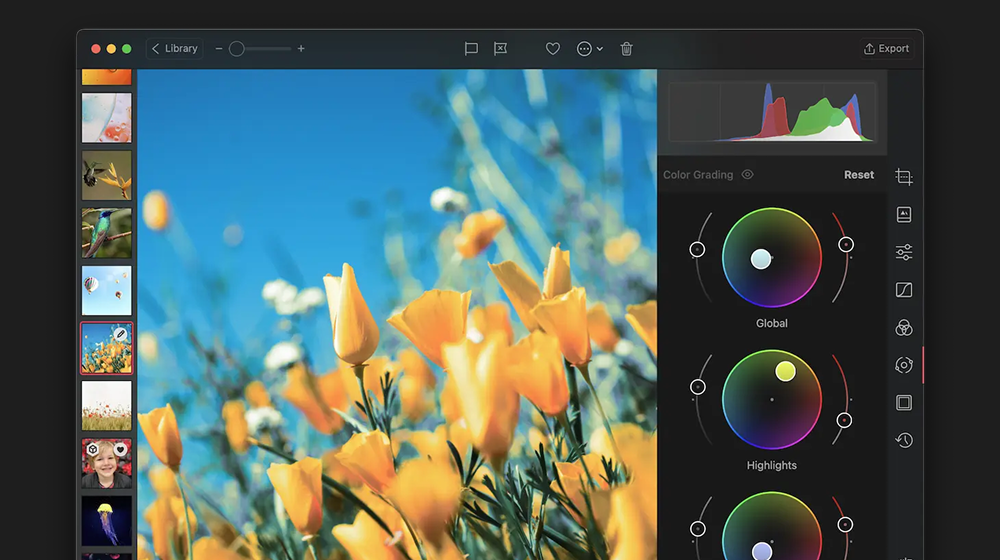Click bottom wheel's left arc slider knob
The height and width of the screenshot is (560, 1000).
click(698, 528)
